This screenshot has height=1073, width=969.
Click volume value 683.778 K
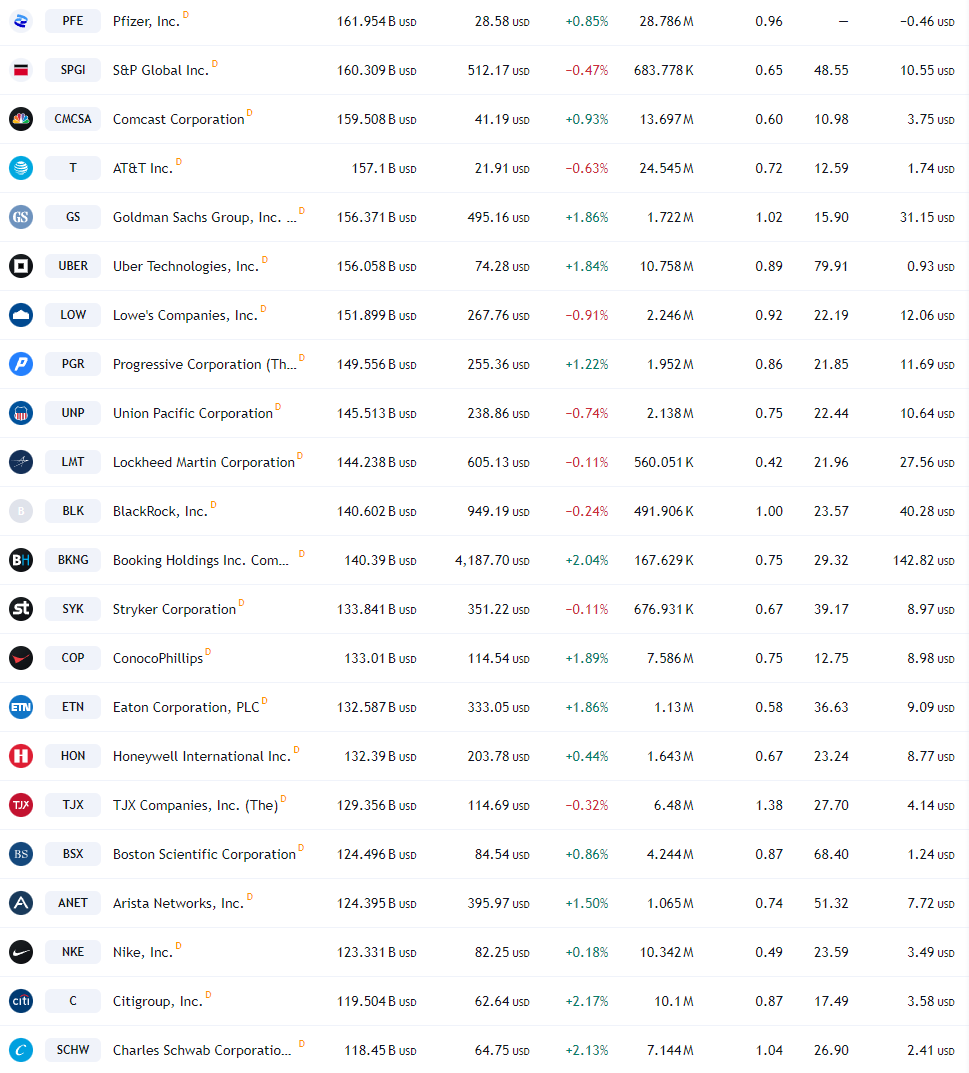664,70
